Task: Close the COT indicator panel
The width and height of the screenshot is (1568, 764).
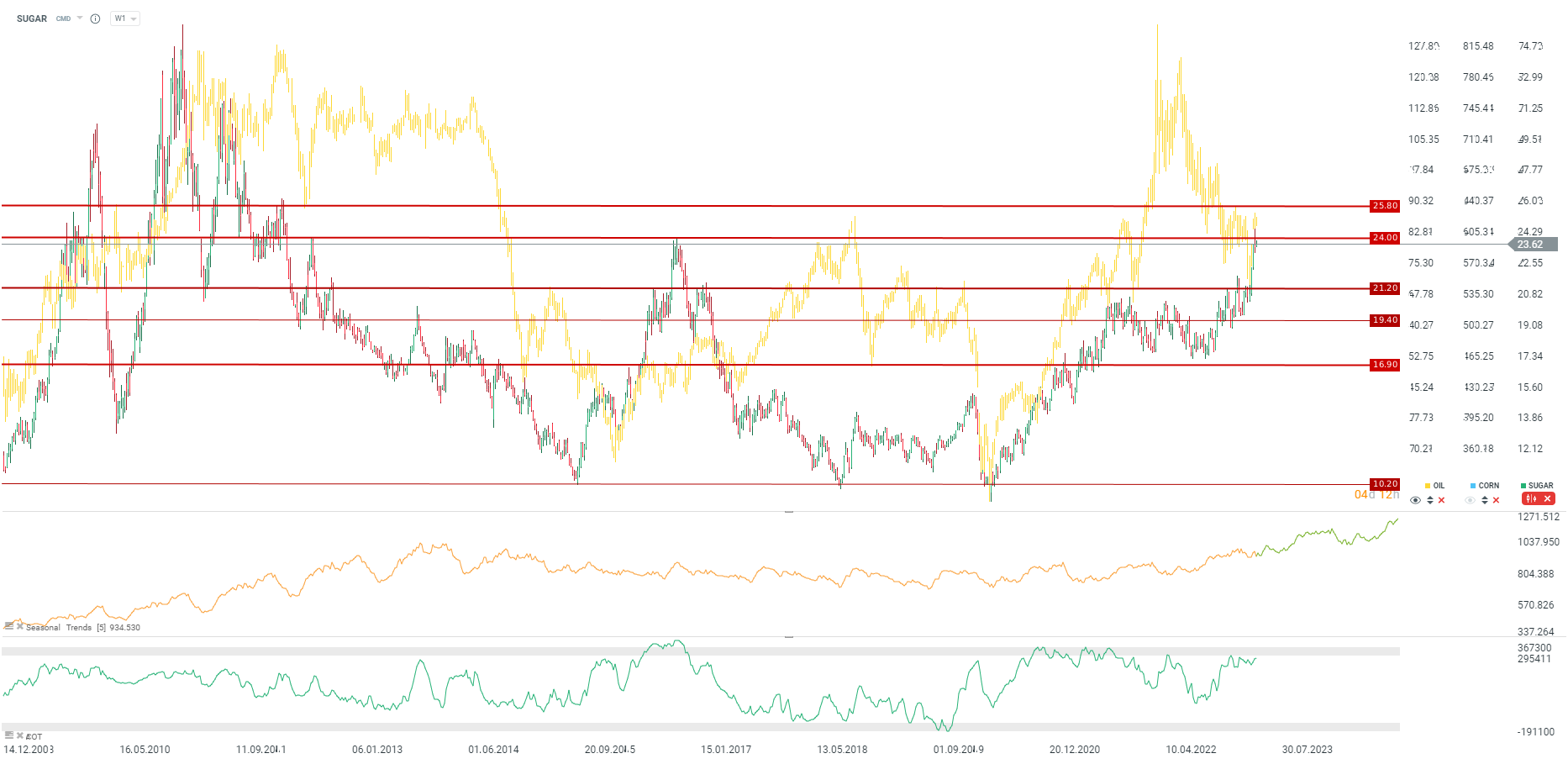Action: click(x=20, y=735)
